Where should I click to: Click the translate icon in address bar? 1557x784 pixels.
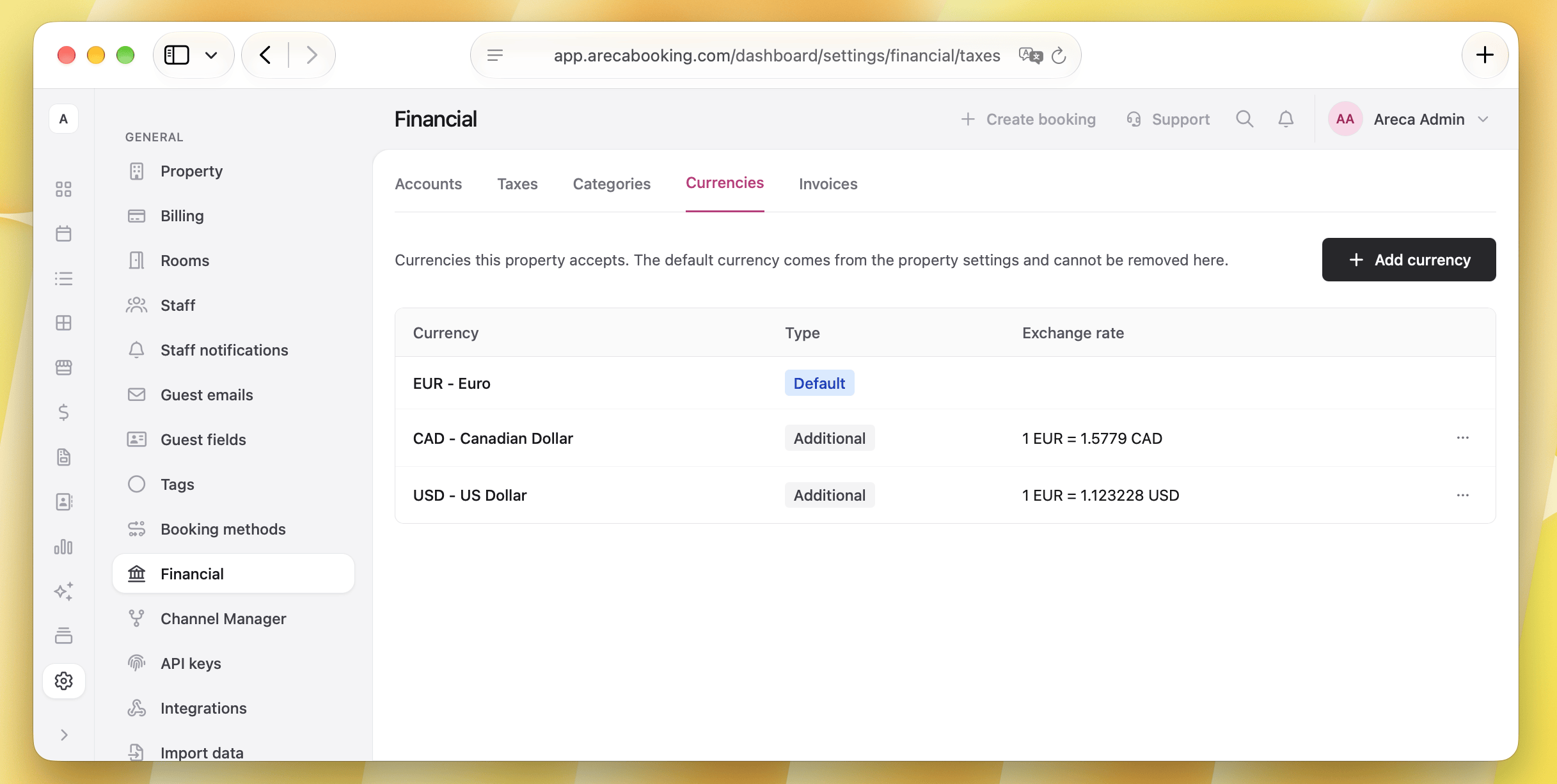(1031, 56)
